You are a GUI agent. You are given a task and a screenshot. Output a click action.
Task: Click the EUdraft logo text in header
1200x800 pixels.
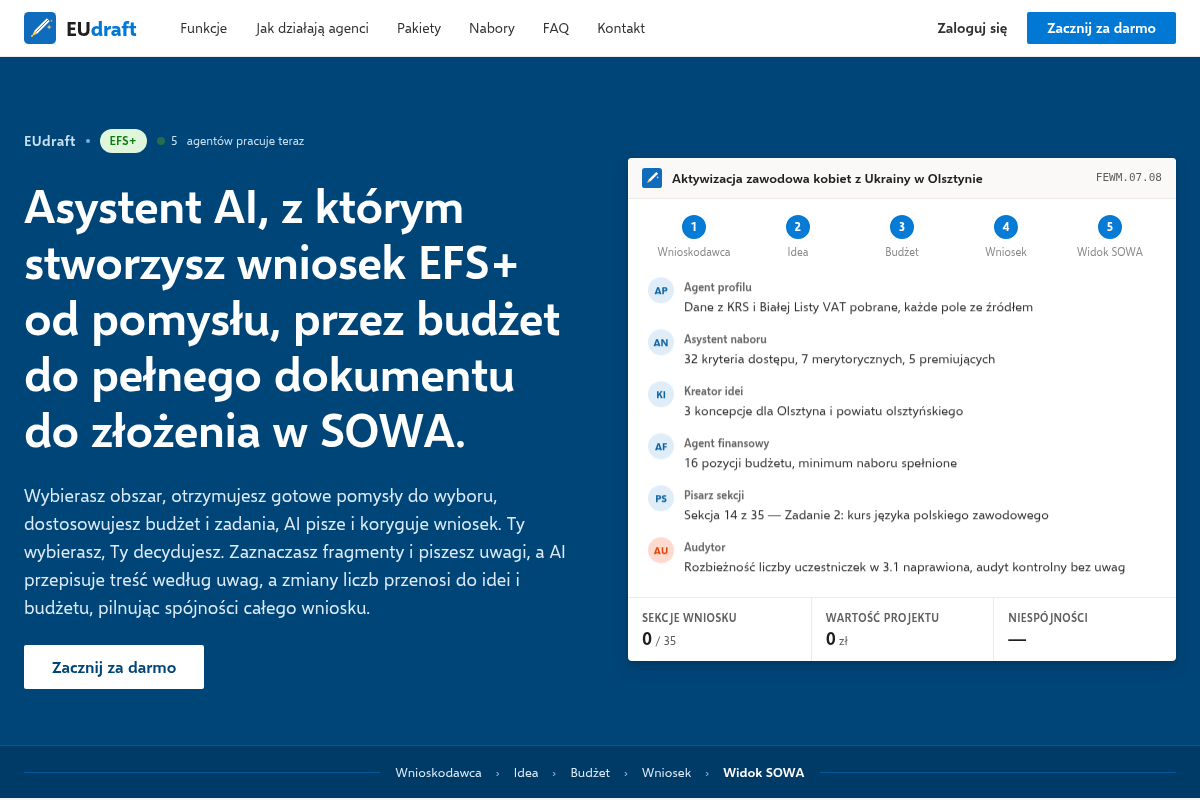[101, 28]
